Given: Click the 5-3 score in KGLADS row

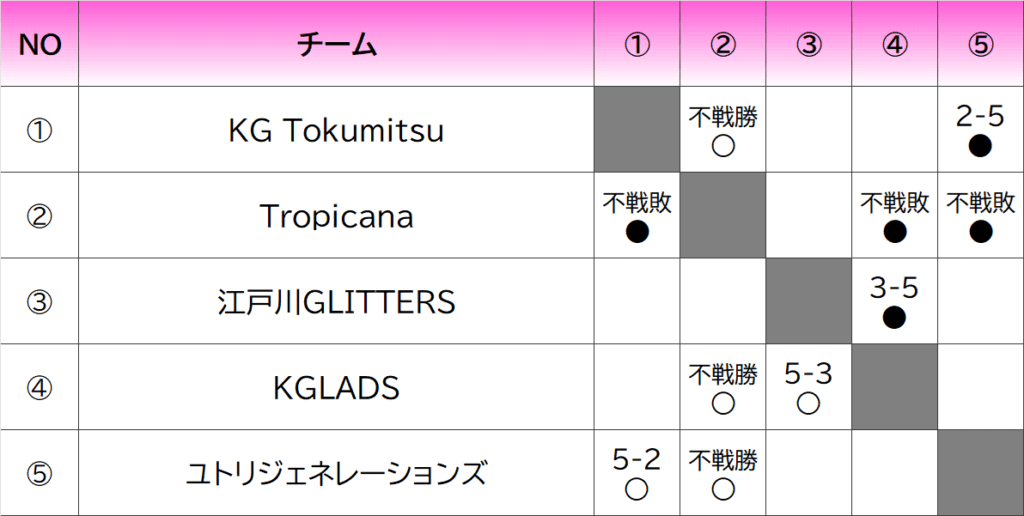Looking at the screenshot, I should (808, 375).
